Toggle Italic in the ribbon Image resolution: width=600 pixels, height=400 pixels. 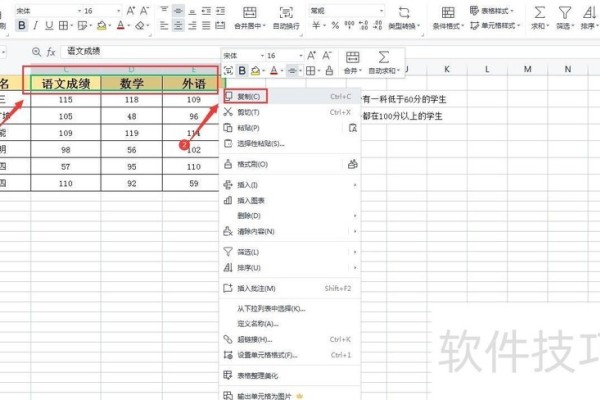[35, 26]
